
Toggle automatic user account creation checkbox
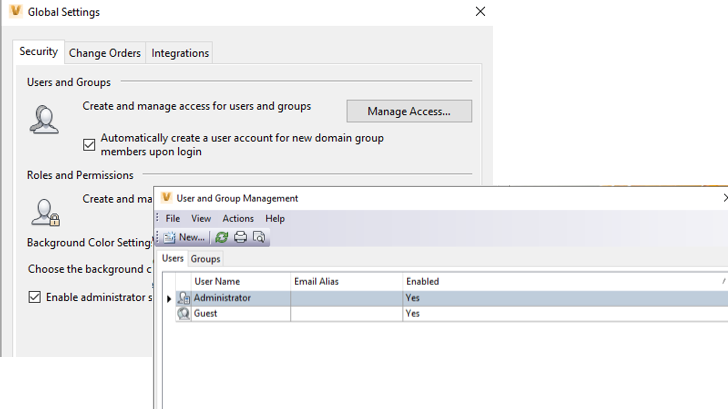(x=89, y=145)
